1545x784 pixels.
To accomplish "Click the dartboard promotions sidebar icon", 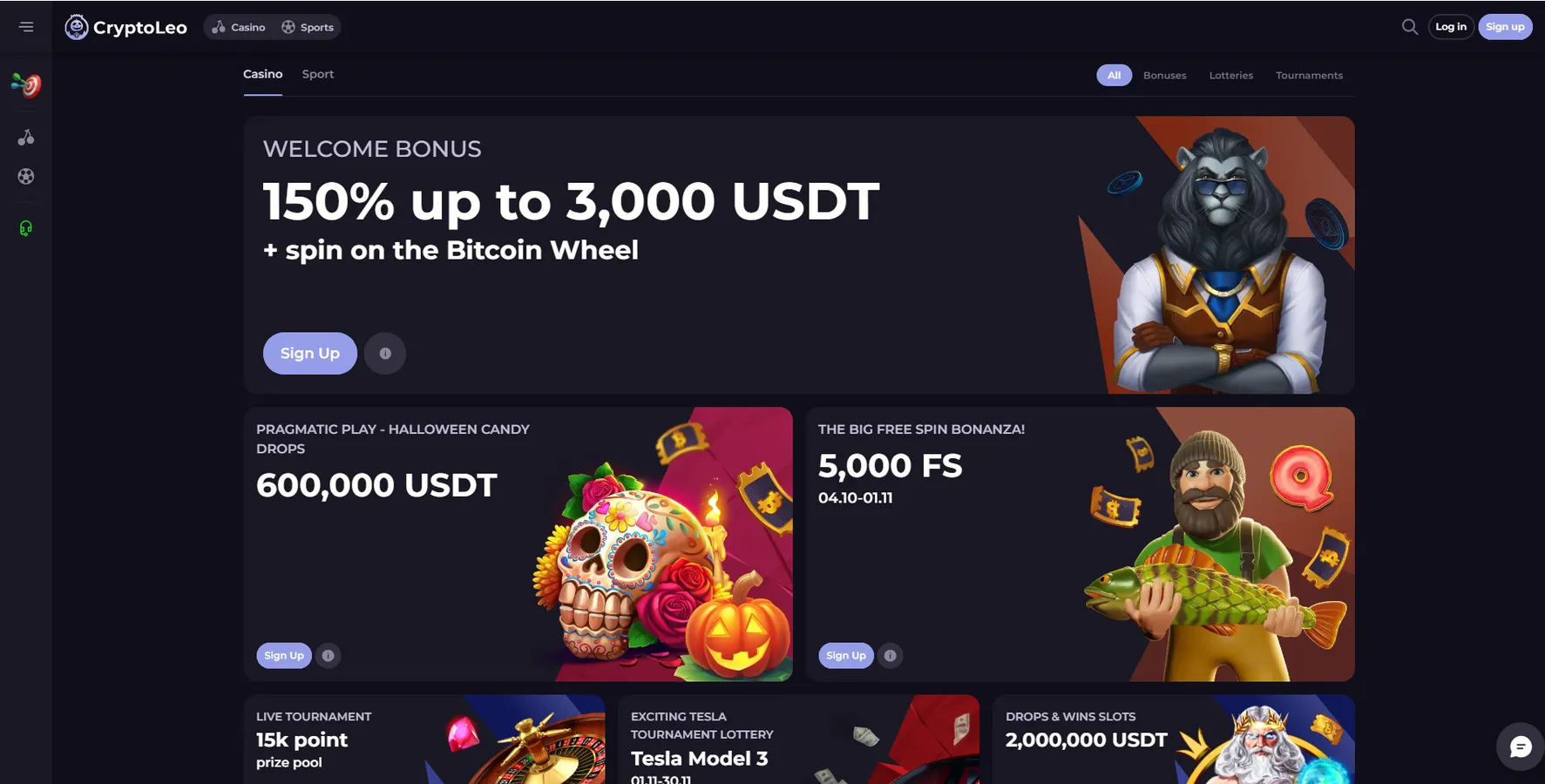I will coord(26,84).
